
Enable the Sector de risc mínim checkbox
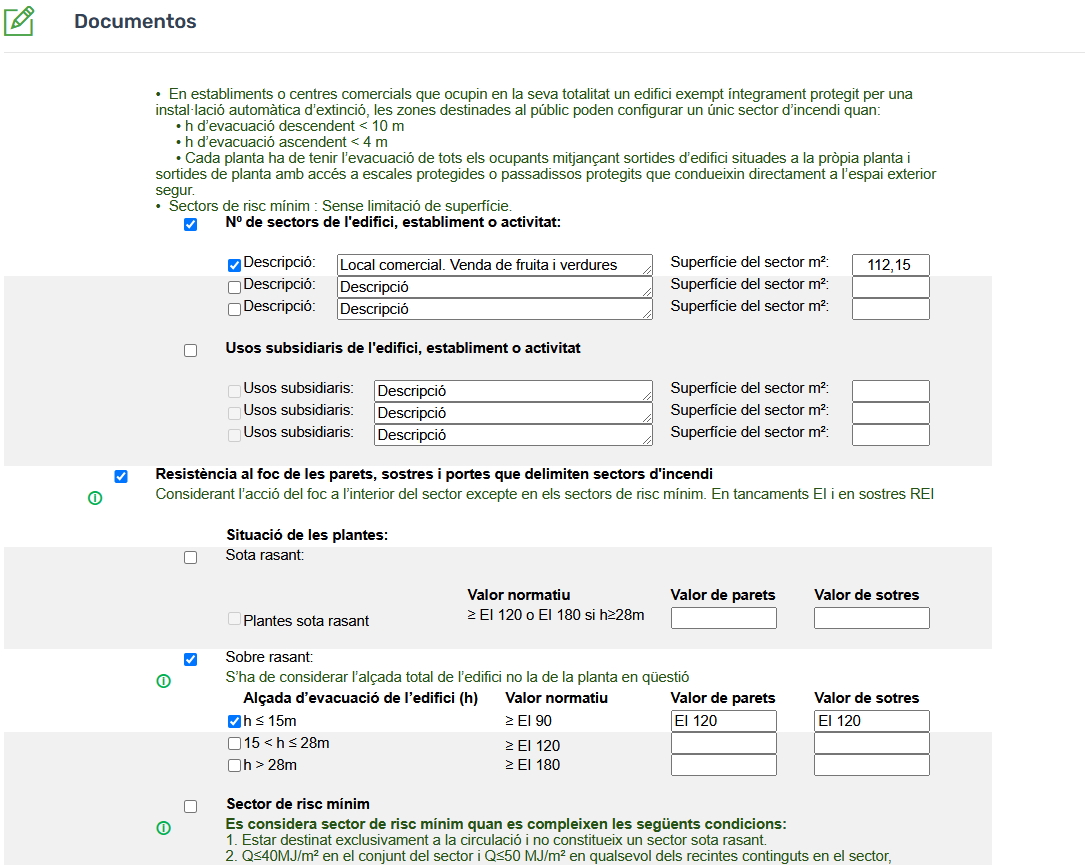[x=191, y=806]
